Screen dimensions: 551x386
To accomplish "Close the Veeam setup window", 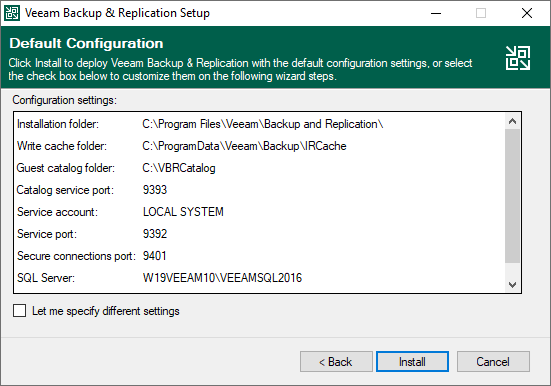I will [x=526, y=13].
